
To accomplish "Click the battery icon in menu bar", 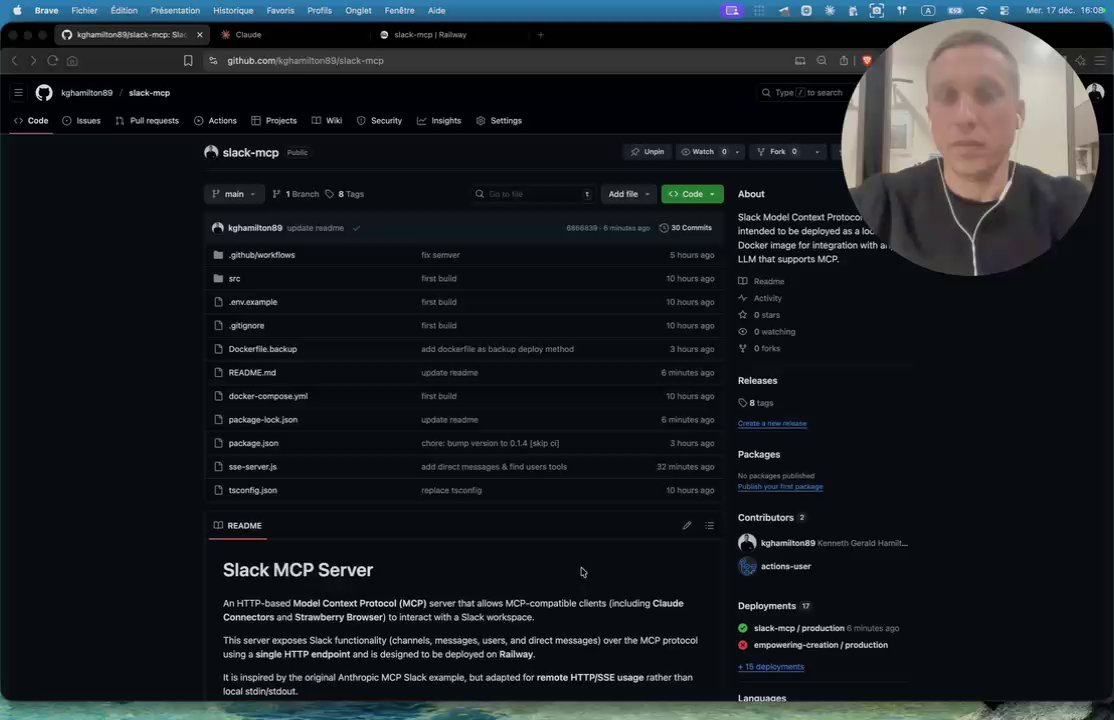I will tap(956, 11).
